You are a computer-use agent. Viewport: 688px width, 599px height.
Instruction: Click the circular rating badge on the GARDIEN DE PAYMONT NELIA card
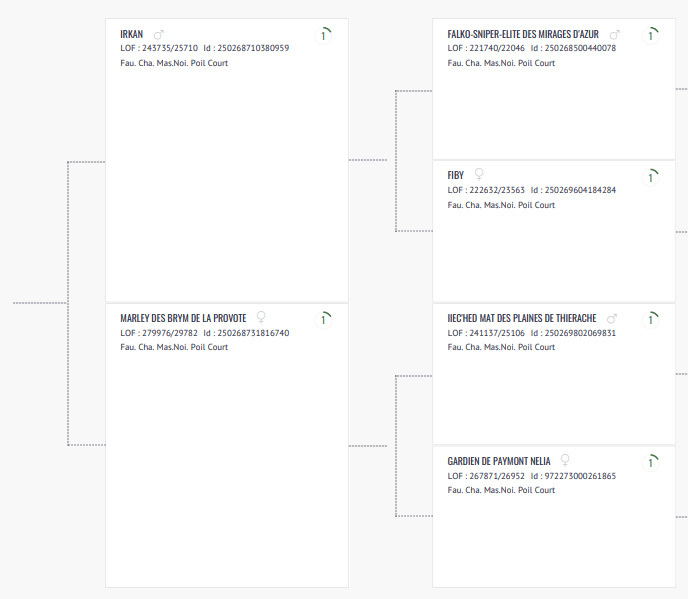651,461
